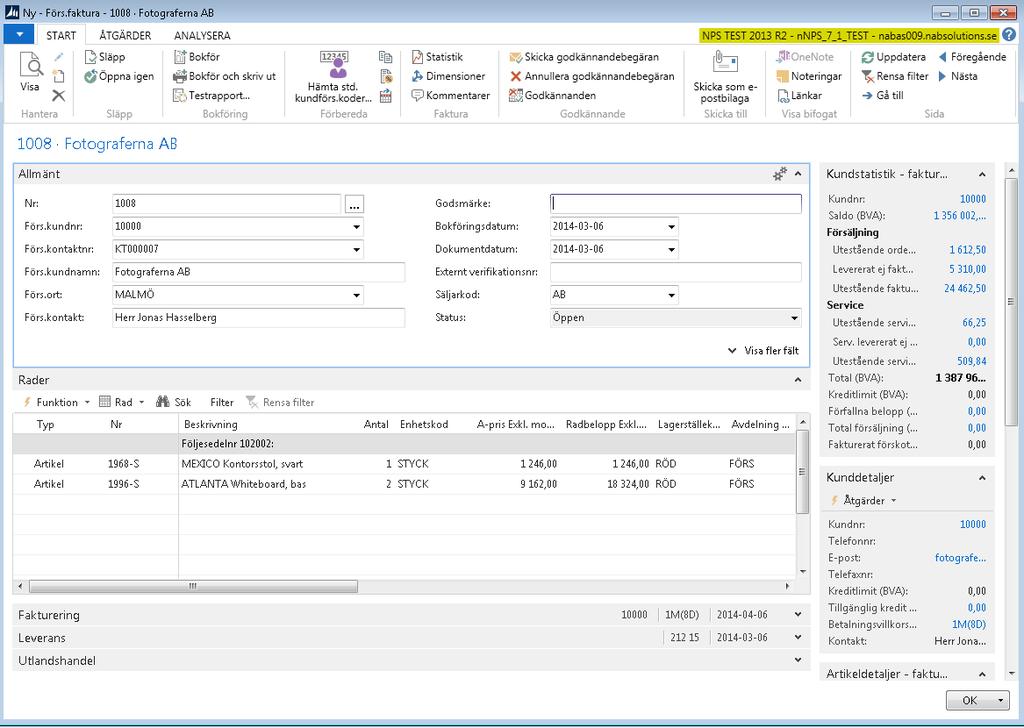Switch to ÅTGÄRDER tab

[x=125, y=35]
